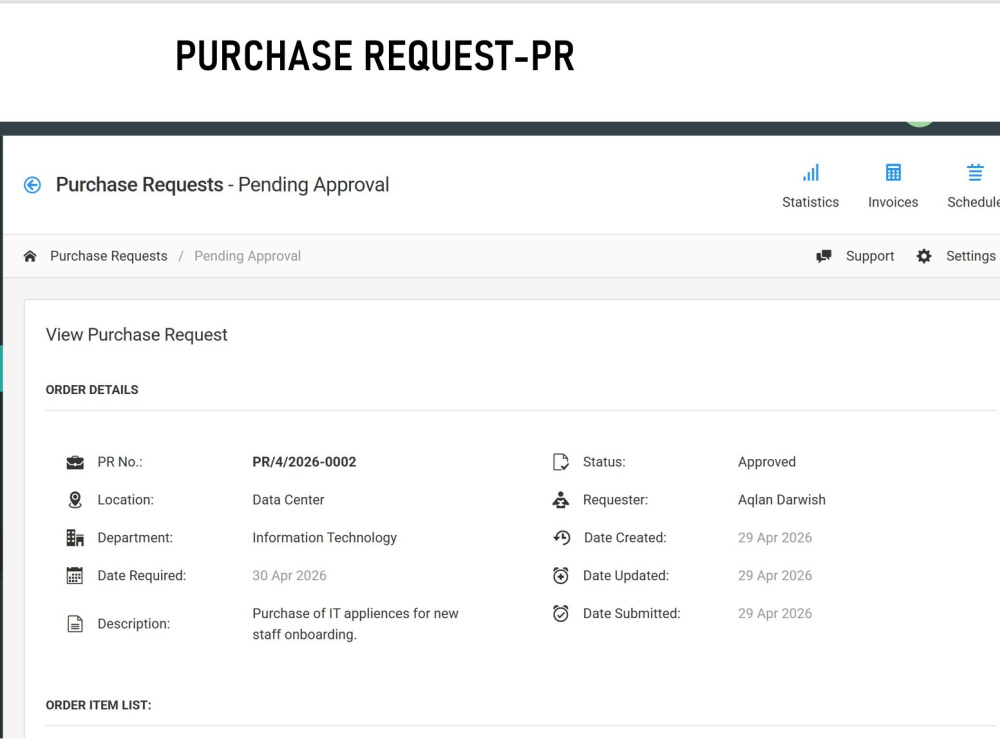
Task: Open the Schedule list icon
Action: tap(975, 173)
